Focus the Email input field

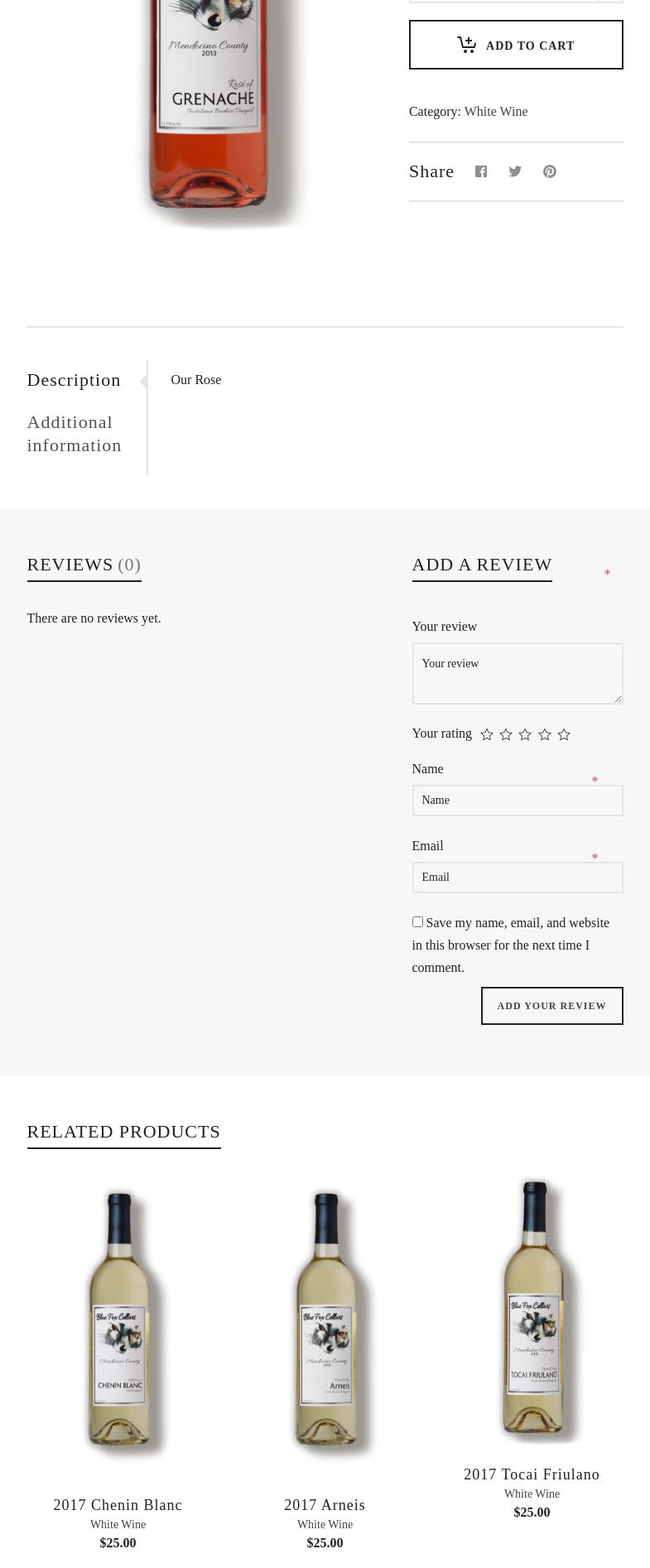click(517, 878)
